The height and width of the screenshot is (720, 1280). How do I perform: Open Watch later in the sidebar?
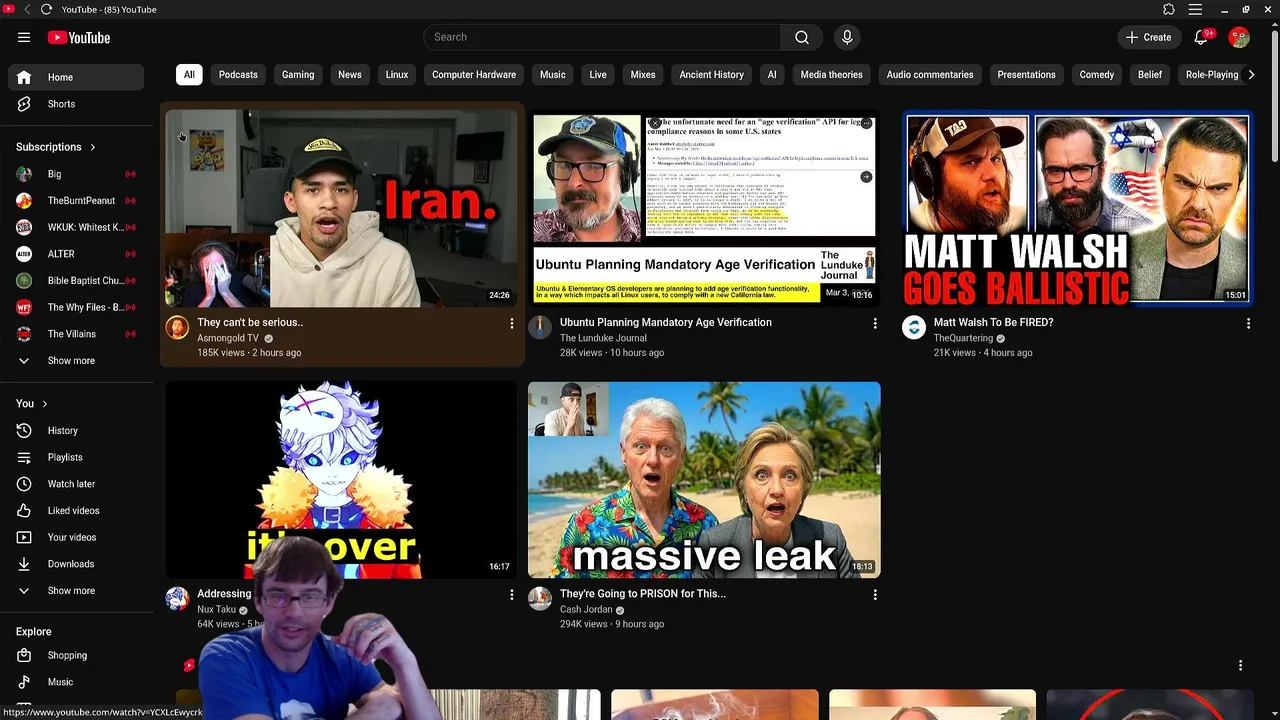coord(76,484)
